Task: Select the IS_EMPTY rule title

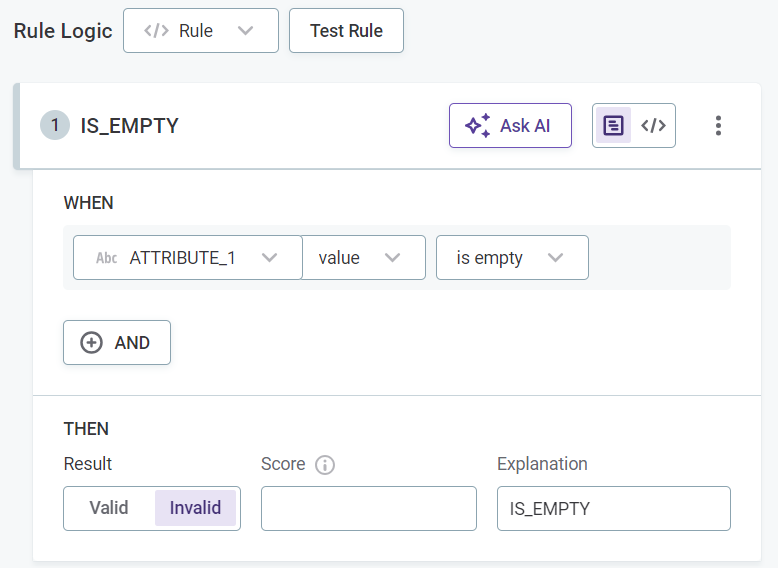Action: coord(129,126)
